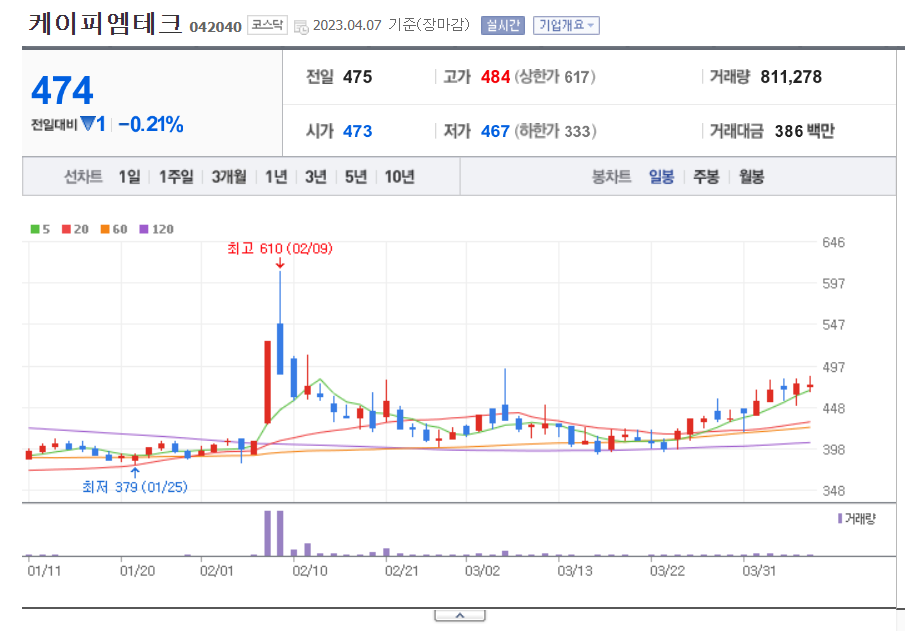Click the 실시간 real-time button
This screenshot has height=631, width=905.
(503, 25)
